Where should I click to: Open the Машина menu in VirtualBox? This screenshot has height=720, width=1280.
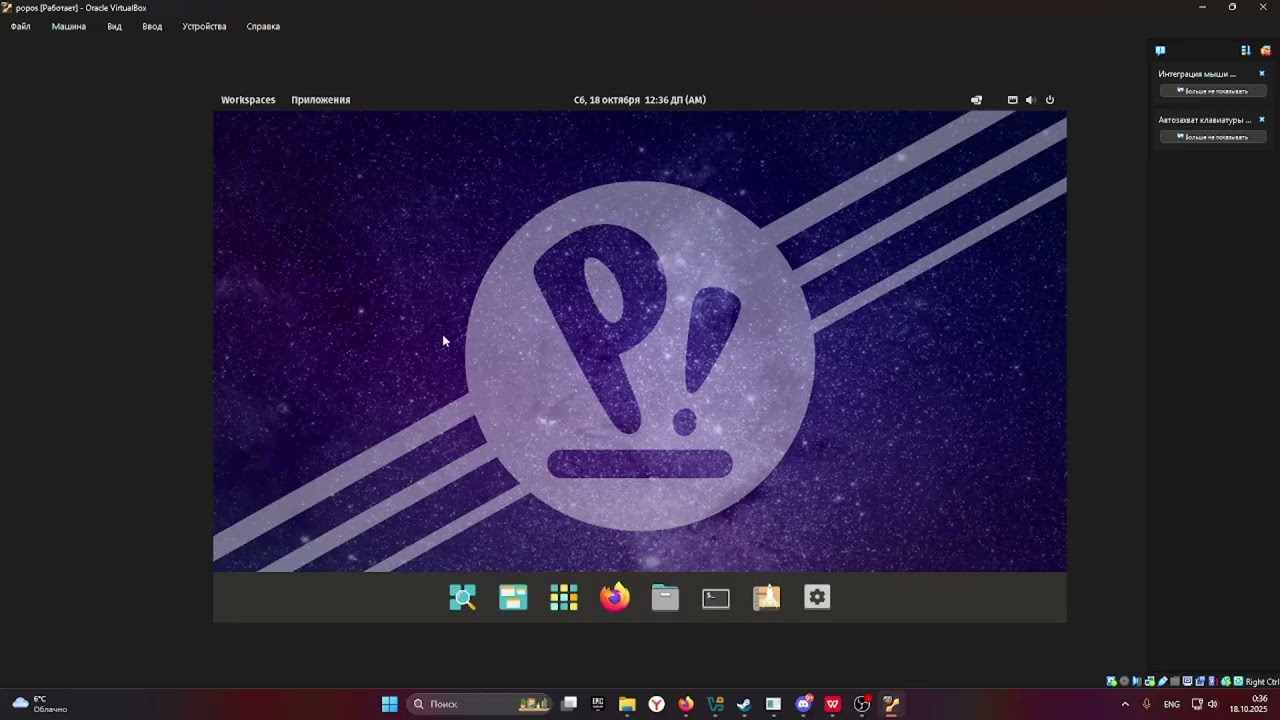tap(69, 27)
